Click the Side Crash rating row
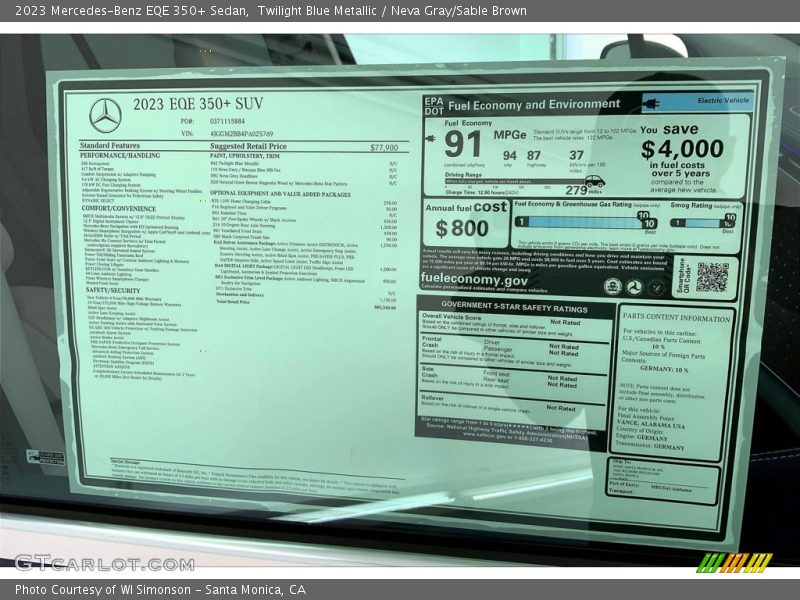This screenshot has width=800, height=600. [512, 380]
